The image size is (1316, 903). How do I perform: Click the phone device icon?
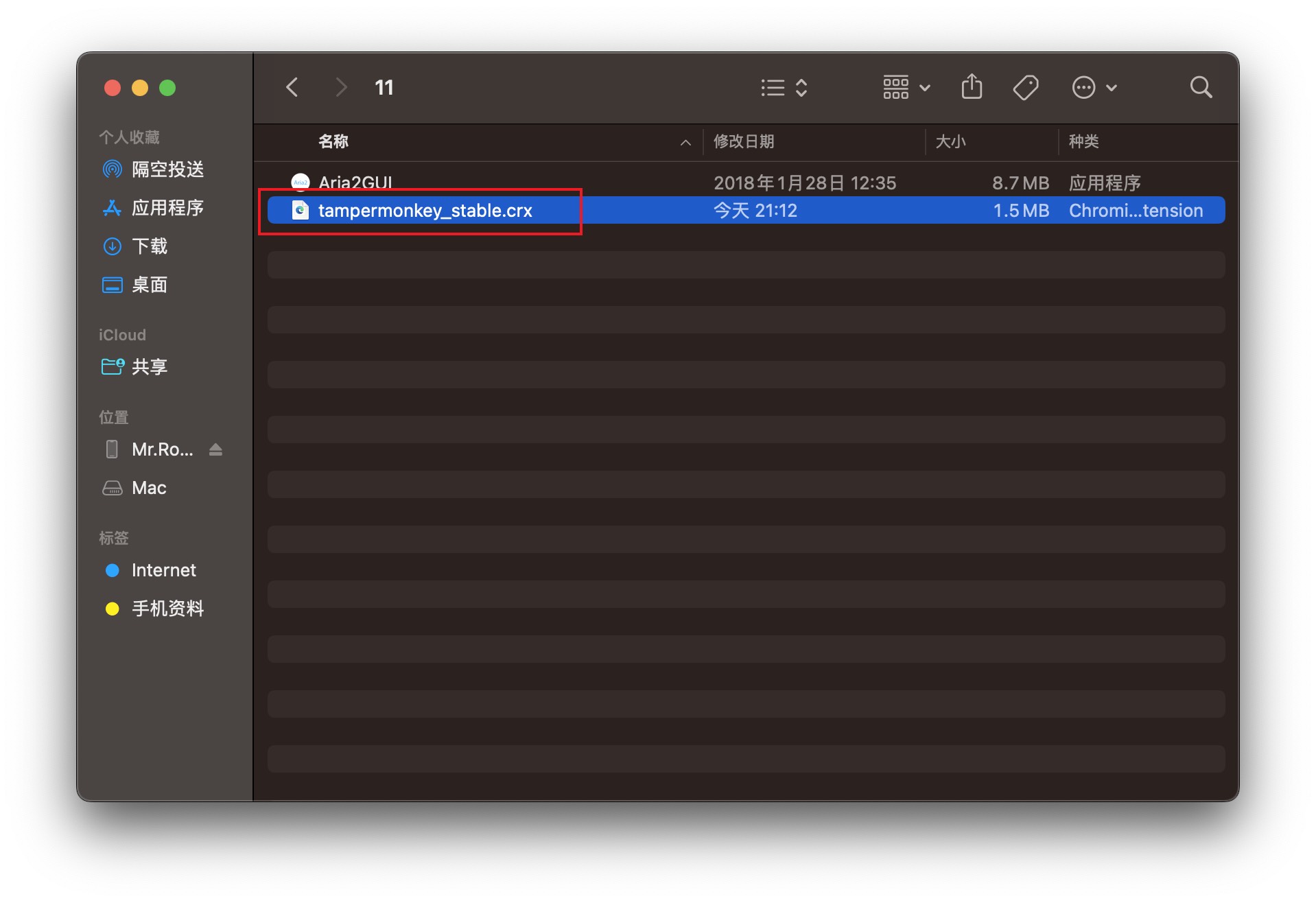[x=112, y=449]
